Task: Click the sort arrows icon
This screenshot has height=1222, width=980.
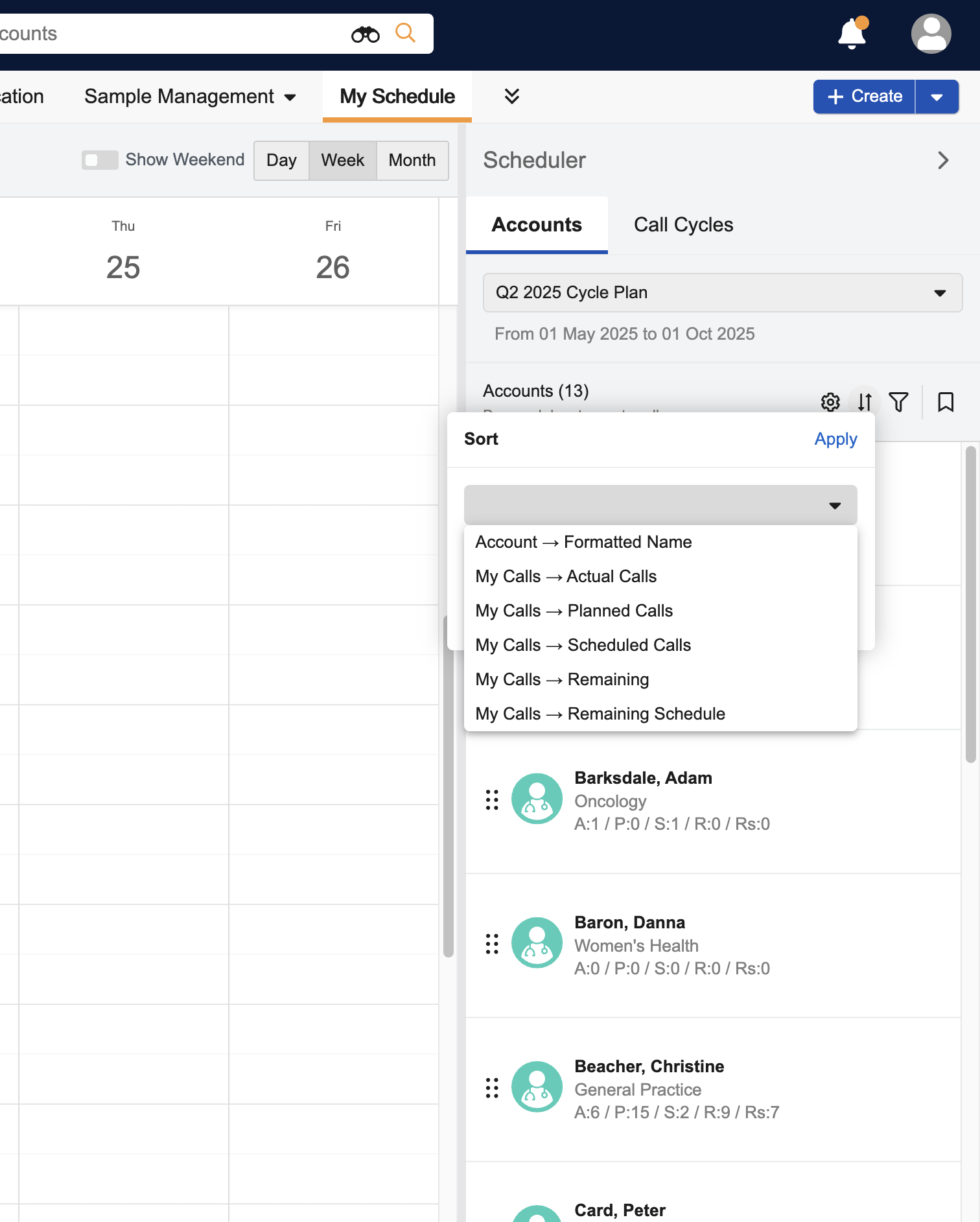Action: click(865, 402)
